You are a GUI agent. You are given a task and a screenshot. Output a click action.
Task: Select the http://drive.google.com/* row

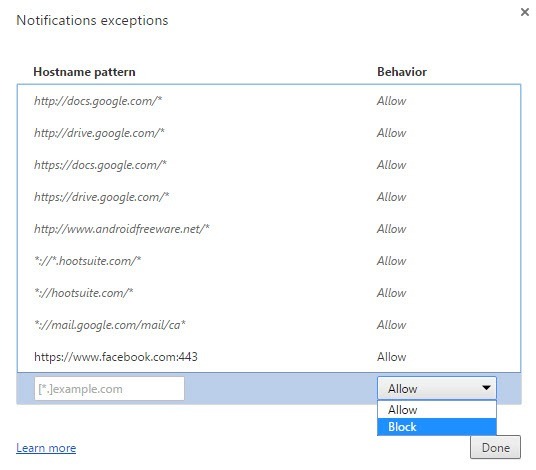click(x=269, y=133)
